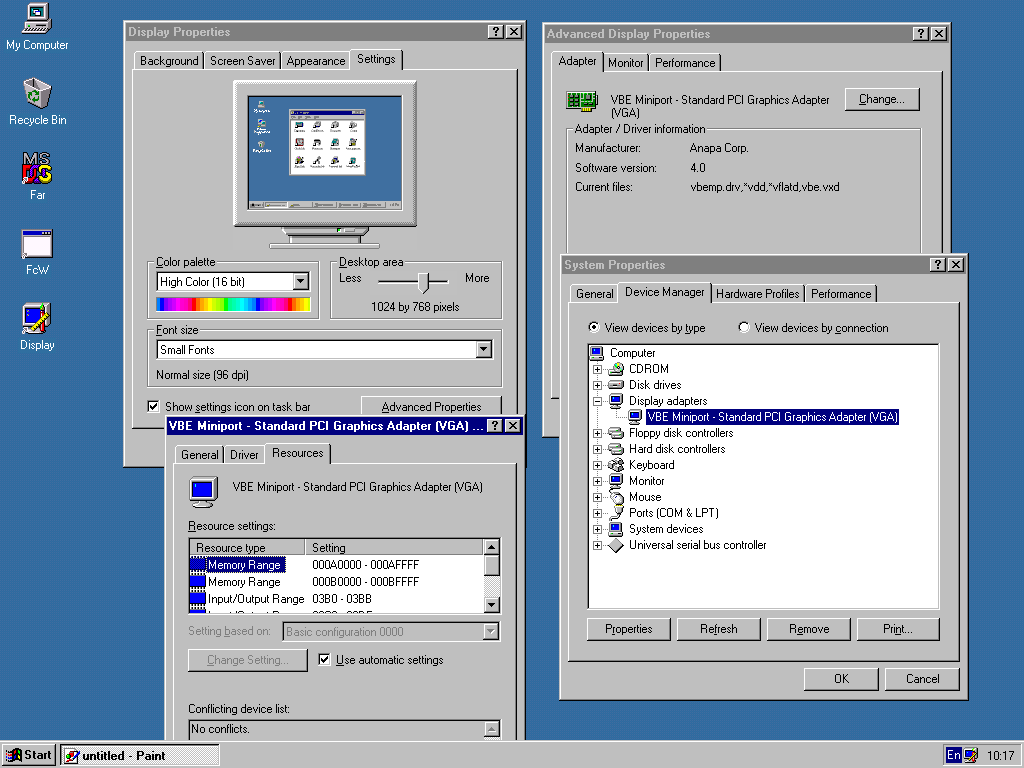Toggle Use automatic settings checkbox
Image resolution: width=1024 pixels, height=768 pixels.
(x=324, y=660)
